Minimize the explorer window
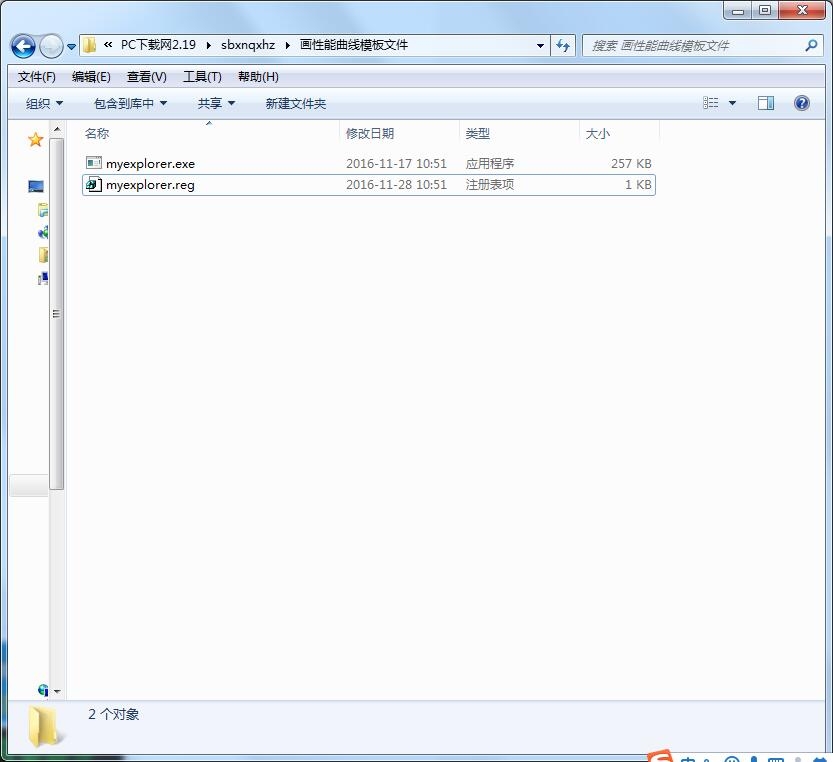This screenshot has width=833, height=762. coord(737,10)
